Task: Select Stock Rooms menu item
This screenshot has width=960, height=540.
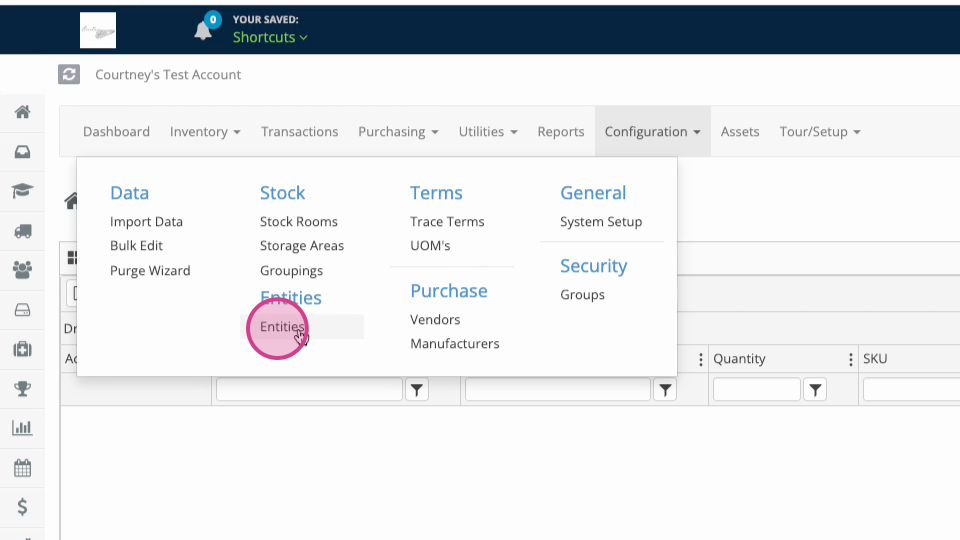Action: (x=299, y=222)
